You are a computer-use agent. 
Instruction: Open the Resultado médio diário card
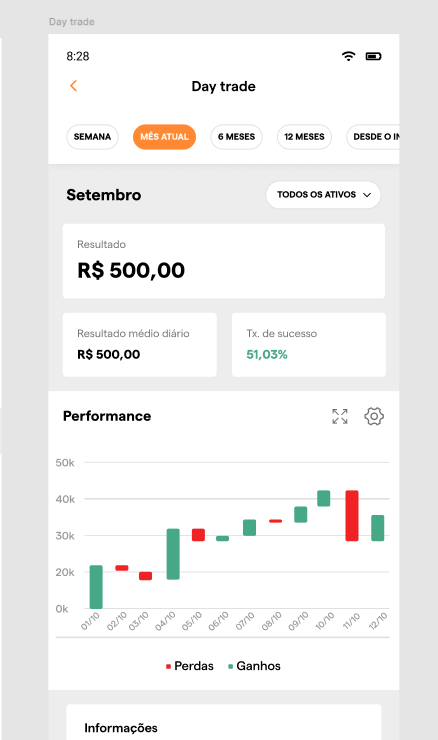coord(140,345)
